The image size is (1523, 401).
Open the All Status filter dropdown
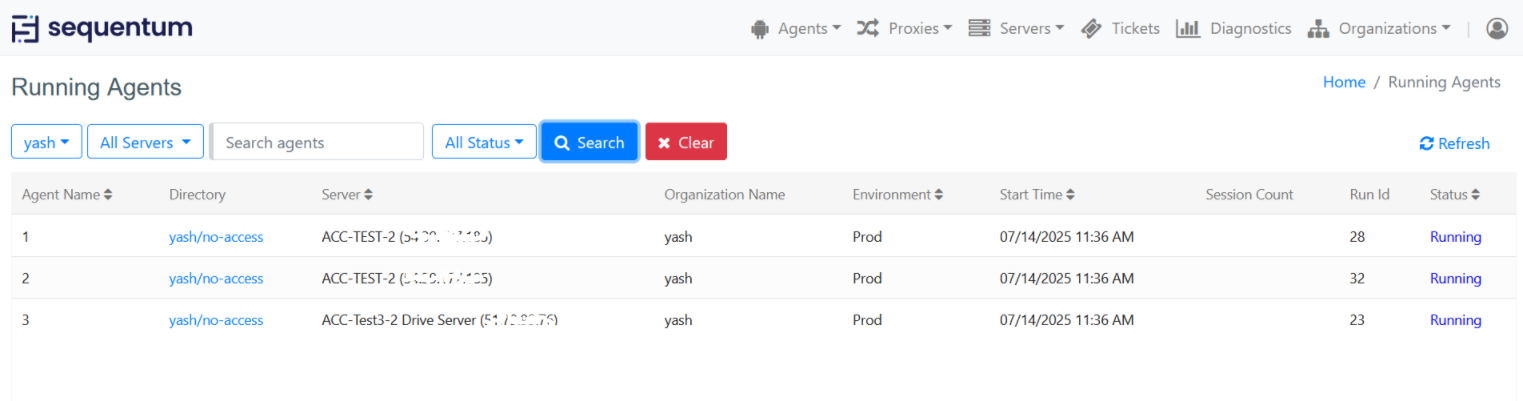tap(484, 142)
